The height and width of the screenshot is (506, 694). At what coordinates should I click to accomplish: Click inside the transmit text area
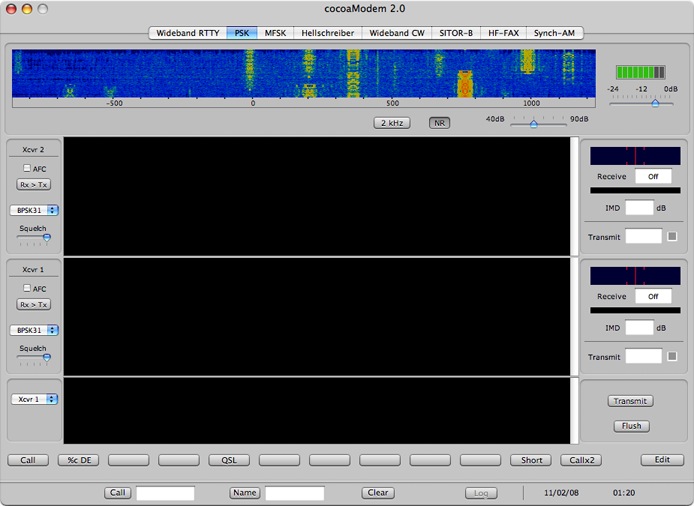317,410
